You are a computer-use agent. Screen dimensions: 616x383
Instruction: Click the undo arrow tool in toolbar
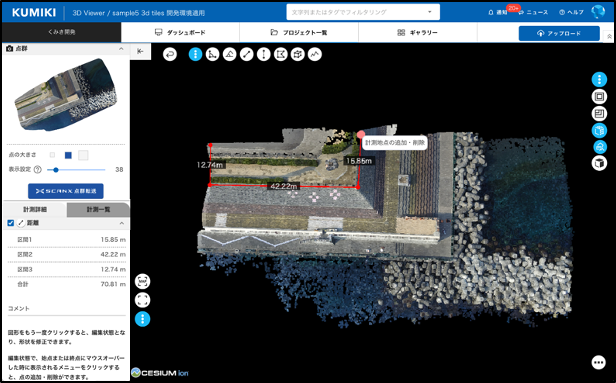tap(170, 54)
